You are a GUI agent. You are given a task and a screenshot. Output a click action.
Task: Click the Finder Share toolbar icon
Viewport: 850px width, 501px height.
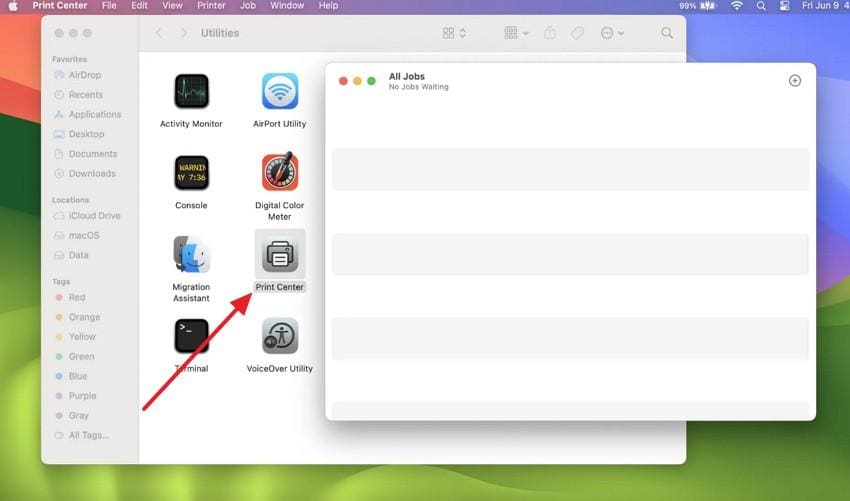click(x=550, y=33)
